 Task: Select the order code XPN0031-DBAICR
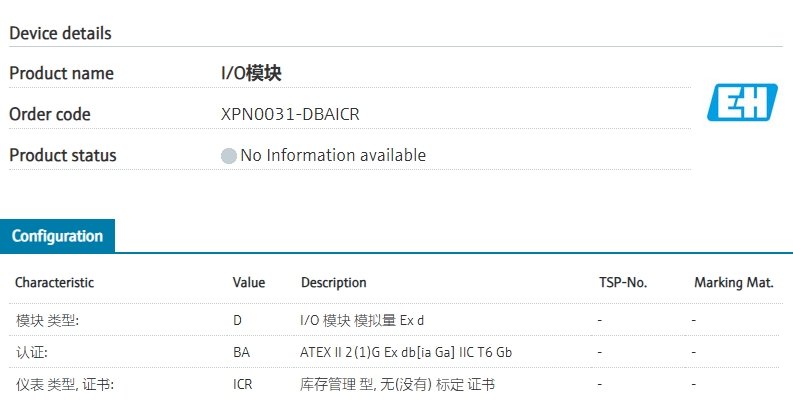pyautogui.click(x=290, y=114)
